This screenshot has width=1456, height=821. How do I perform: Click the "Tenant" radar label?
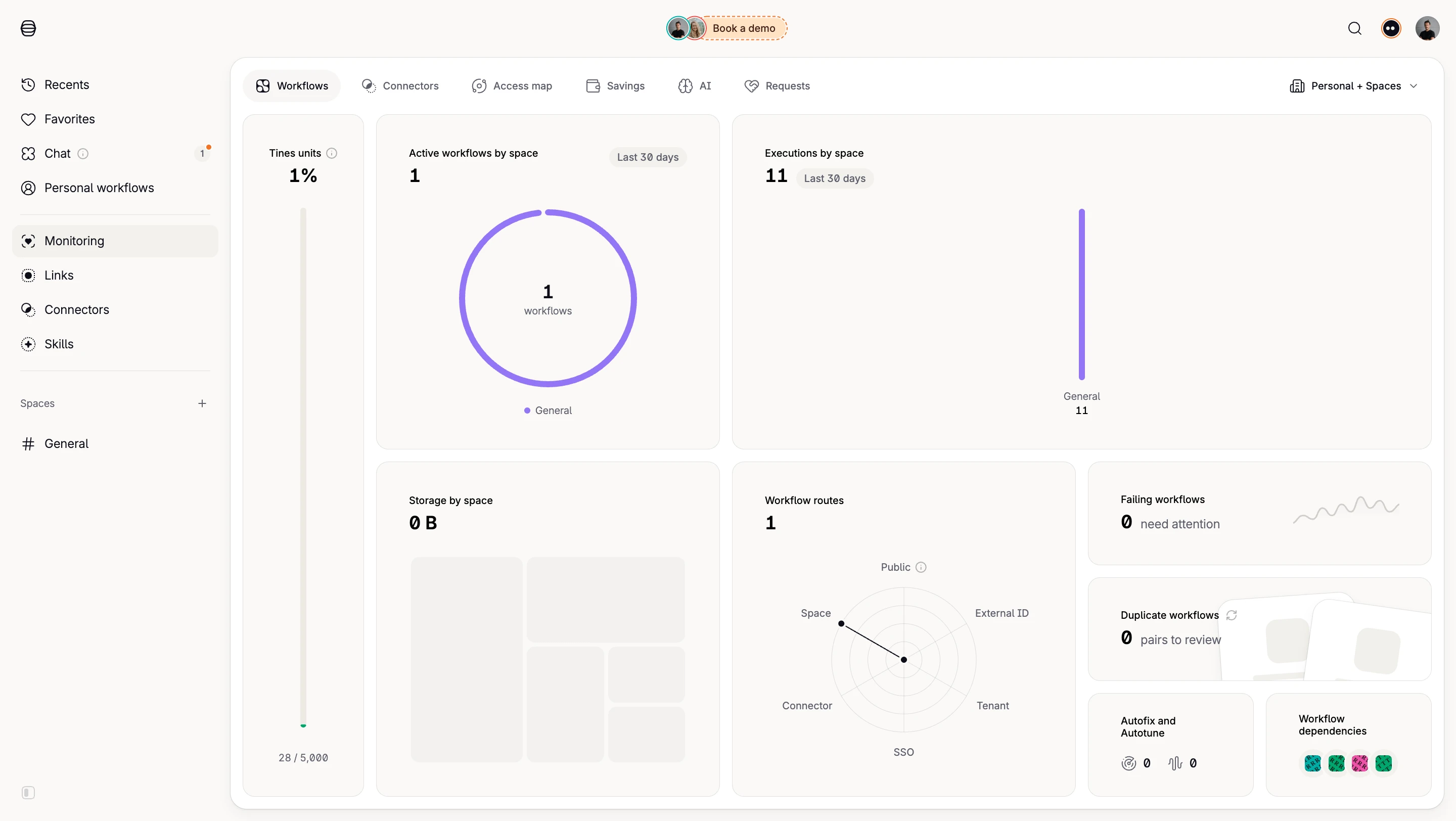point(992,706)
